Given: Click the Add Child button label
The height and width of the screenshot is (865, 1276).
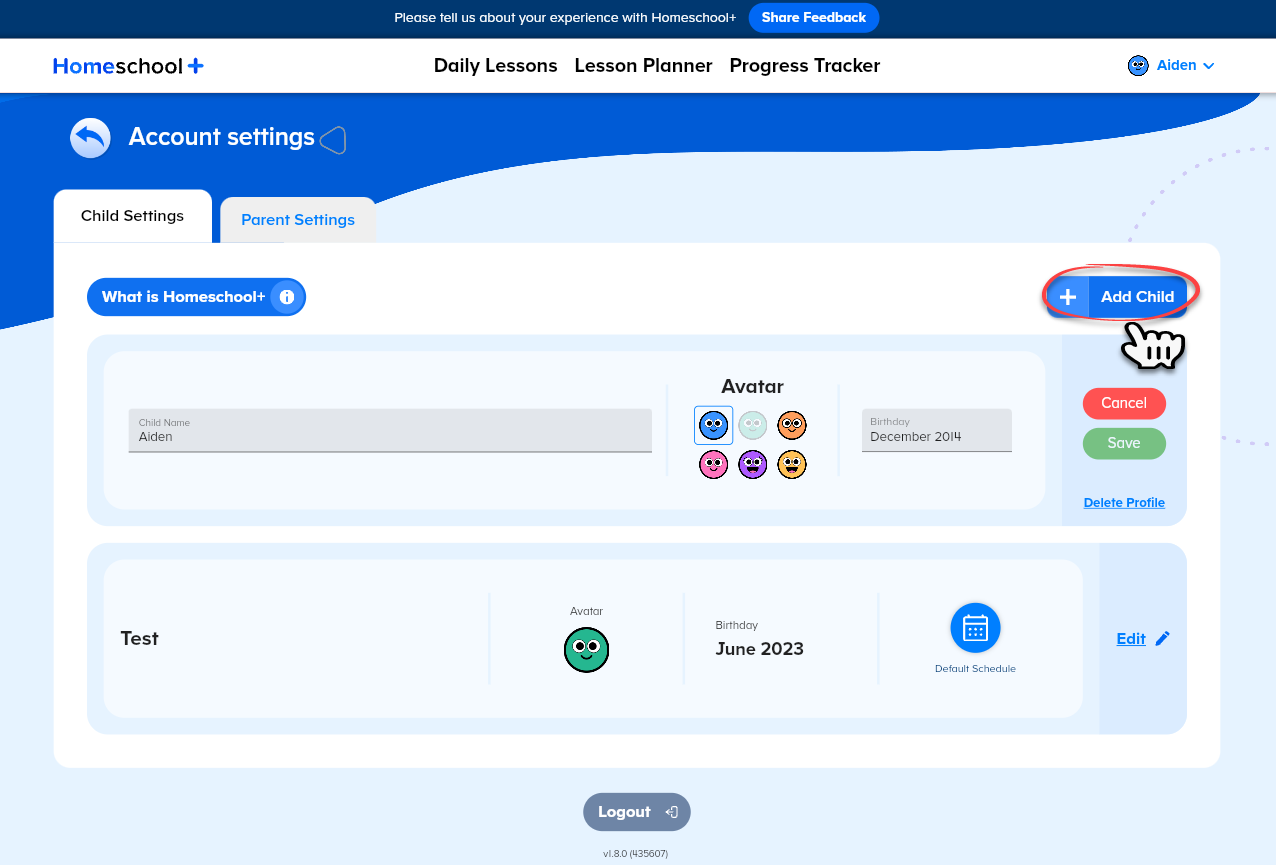Looking at the screenshot, I should (1137, 297).
